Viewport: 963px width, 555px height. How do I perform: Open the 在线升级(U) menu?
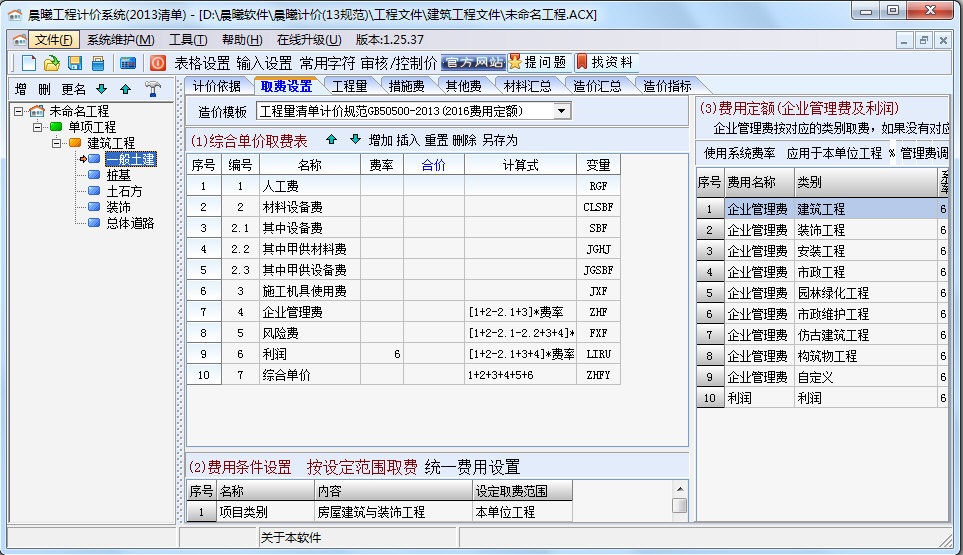(x=309, y=40)
